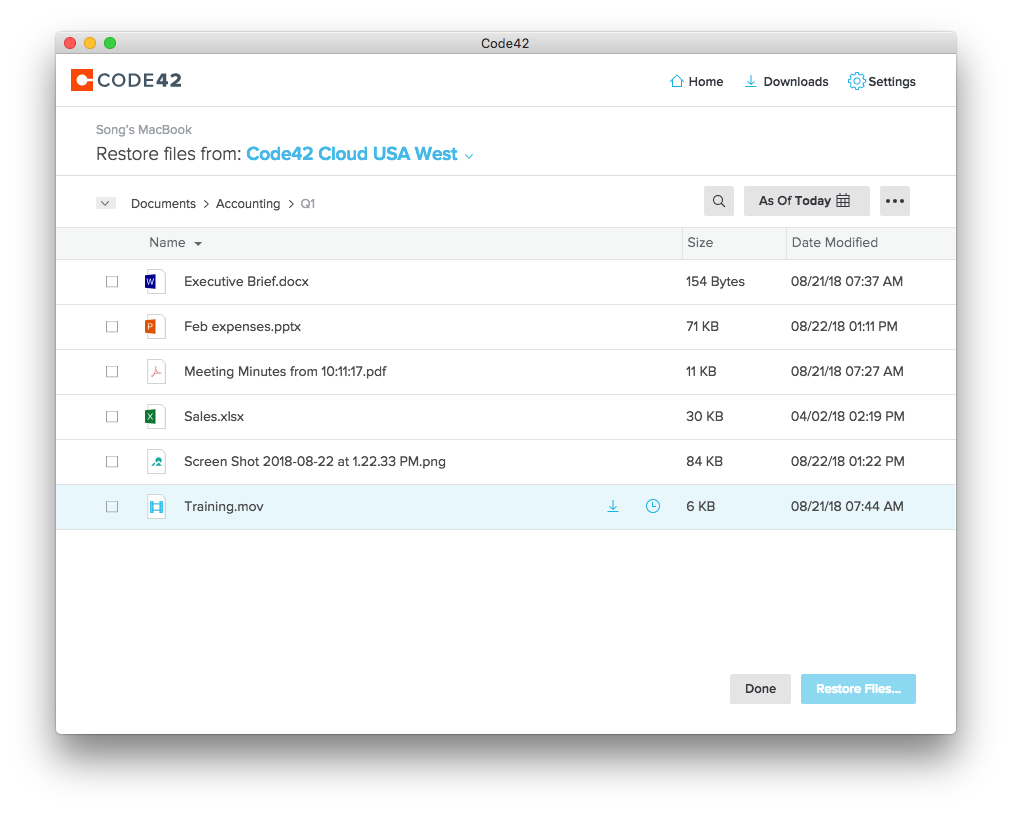1012x814 pixels.
Task: Open the As Of Today date picker
Action: (806, 201)
